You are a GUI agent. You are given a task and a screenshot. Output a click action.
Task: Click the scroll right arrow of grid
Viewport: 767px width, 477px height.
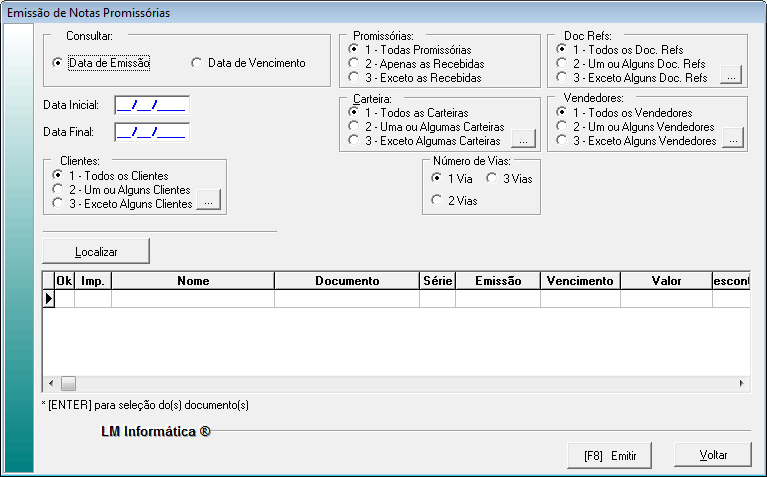click(x=741, y=383)
